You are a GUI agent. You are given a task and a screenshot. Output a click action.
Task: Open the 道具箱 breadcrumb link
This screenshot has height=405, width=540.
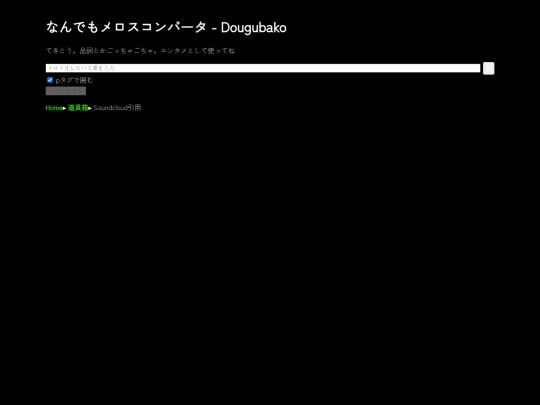[x=78, y=108]
